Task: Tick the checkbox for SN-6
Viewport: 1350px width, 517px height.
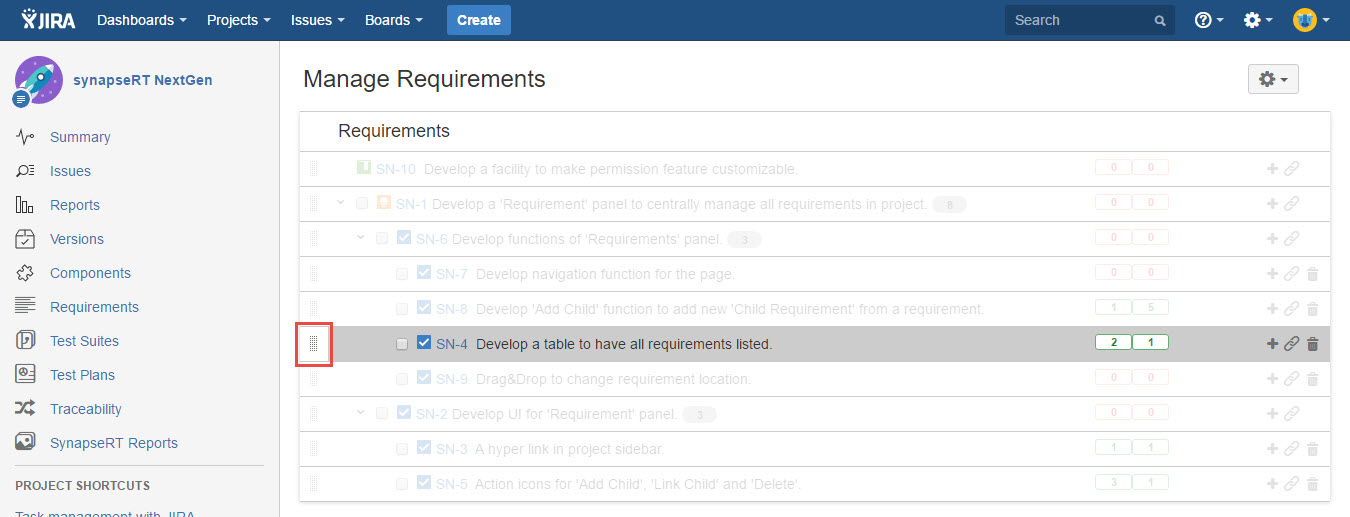Action: [382, 239]
